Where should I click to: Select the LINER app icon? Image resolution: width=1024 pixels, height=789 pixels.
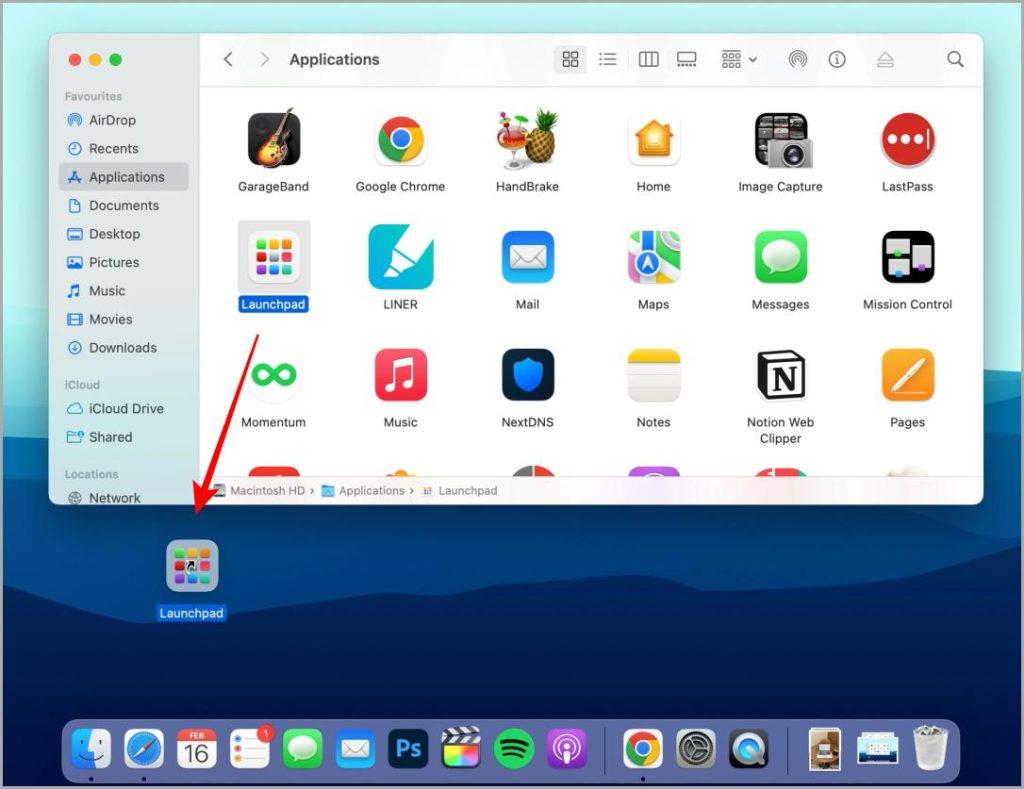pos(401,257)
